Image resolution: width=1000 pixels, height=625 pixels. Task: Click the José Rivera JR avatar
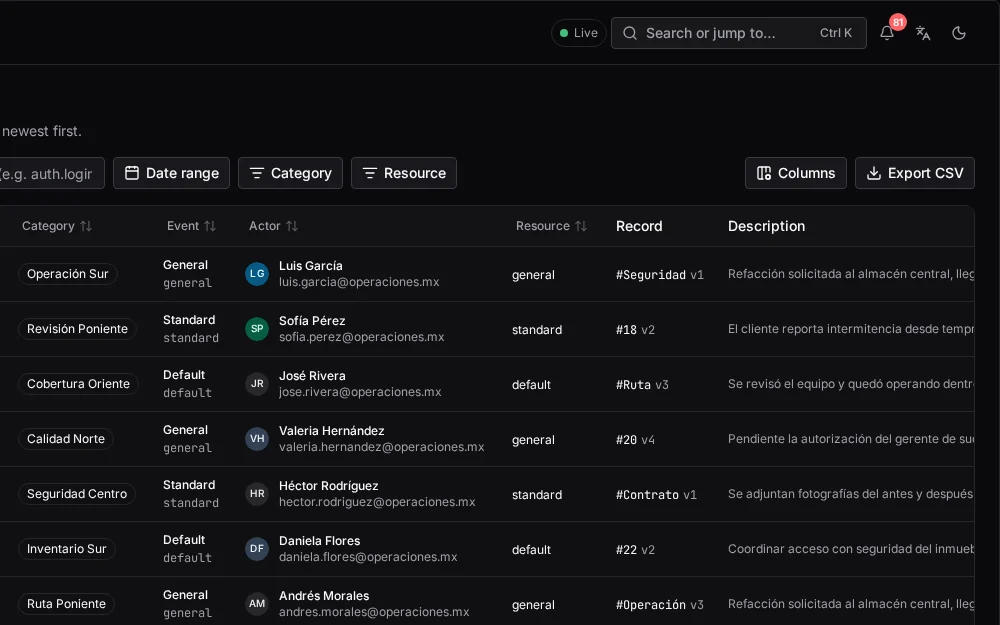coord(257,384)
